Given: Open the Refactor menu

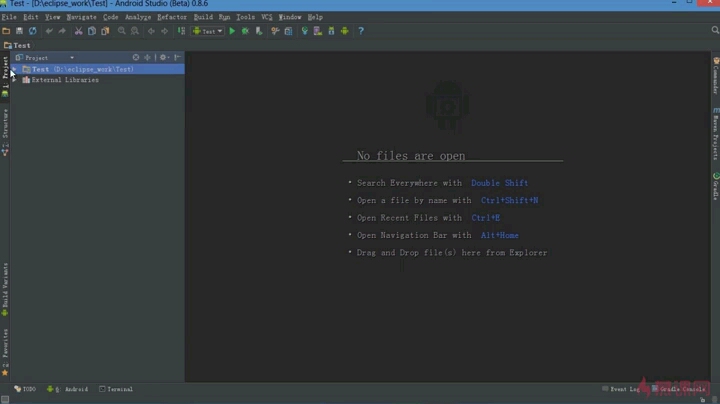Looking at the screenshot, I should pyautogui.click(x=172, y=17).
